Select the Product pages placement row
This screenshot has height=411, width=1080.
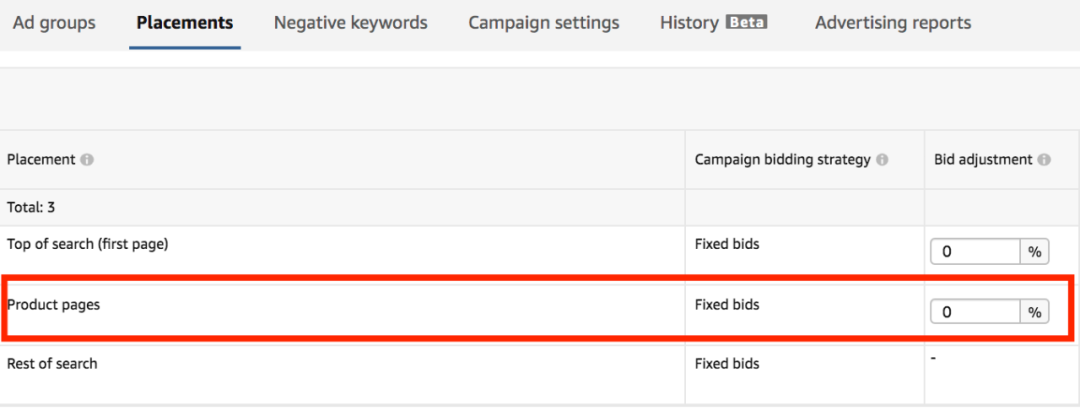[539, 308]
